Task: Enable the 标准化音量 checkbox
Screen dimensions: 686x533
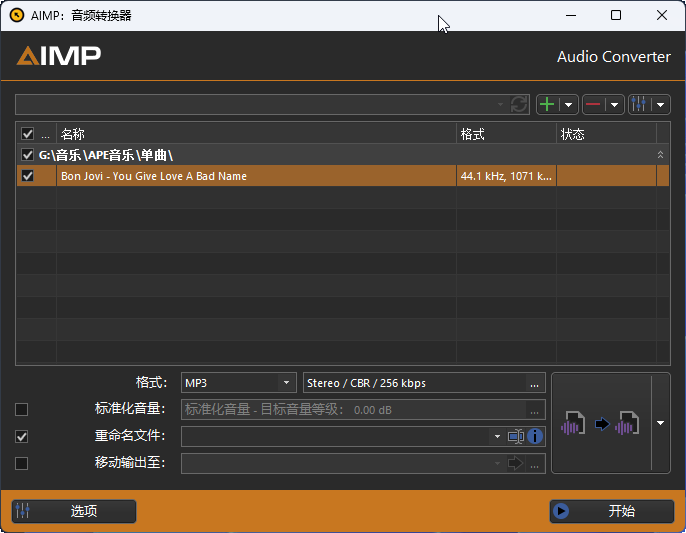Action: (x=21, y=410)
